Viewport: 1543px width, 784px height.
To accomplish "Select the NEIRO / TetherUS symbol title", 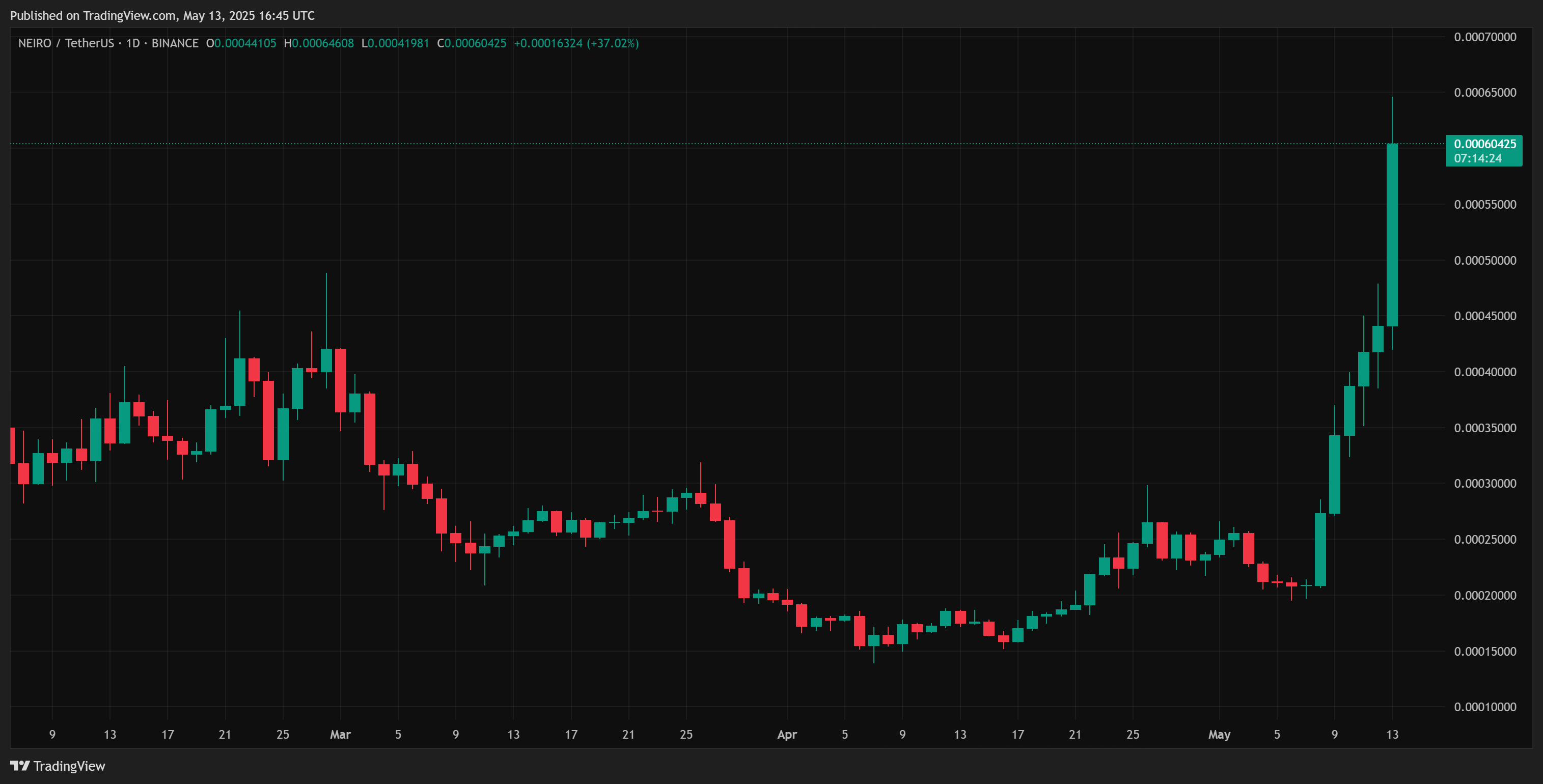I will point(66,43).
